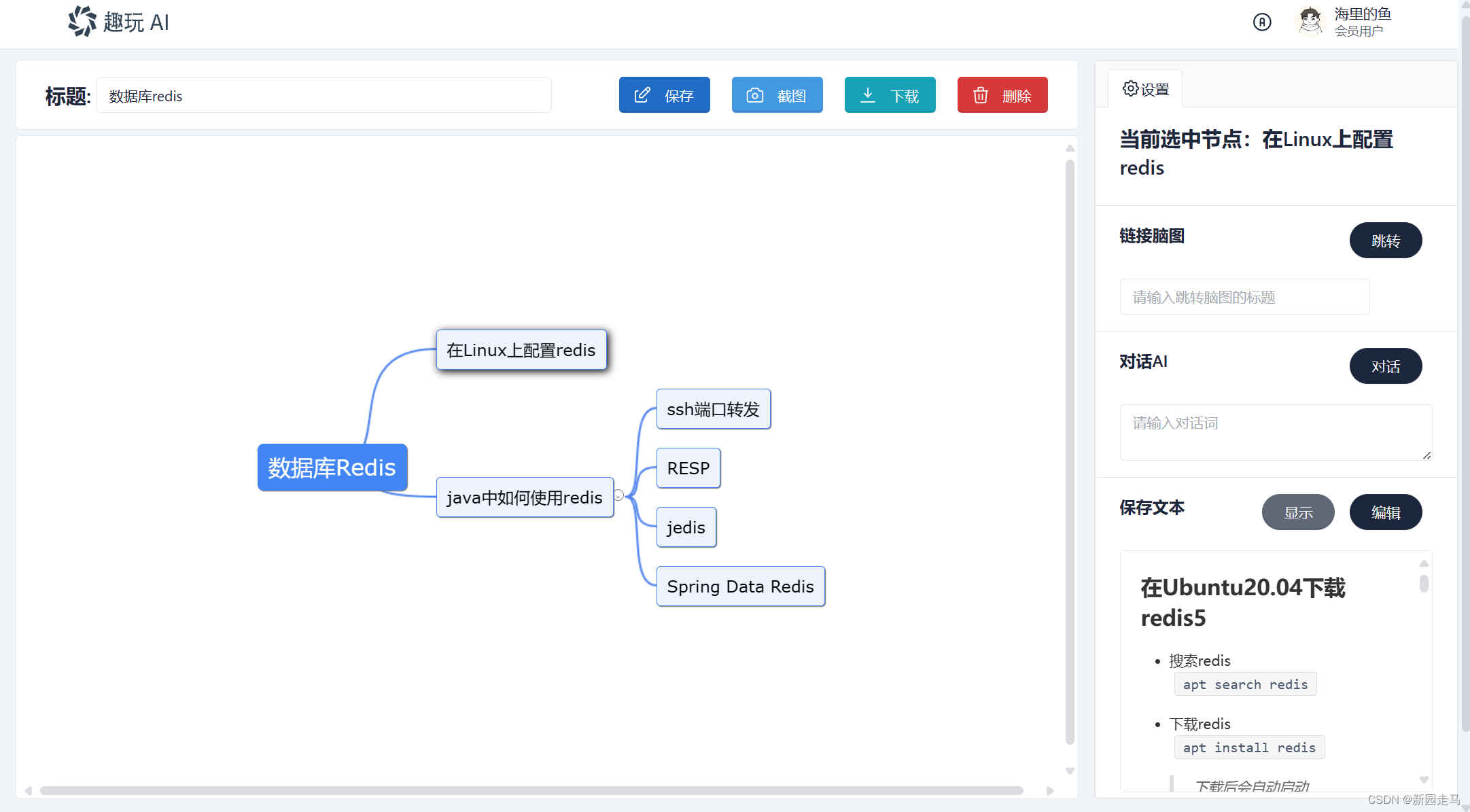Click the camera screenshot icon
1470x812 pixels.
coord(755,95)
